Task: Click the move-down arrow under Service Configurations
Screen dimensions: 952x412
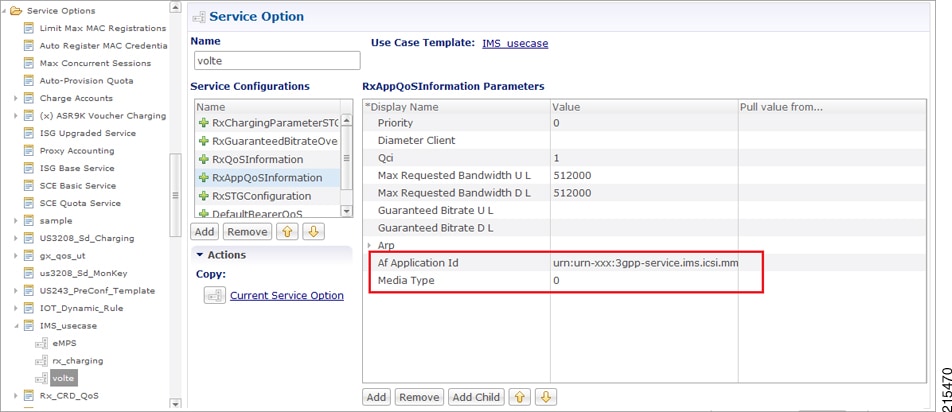Action: point(313,232)
